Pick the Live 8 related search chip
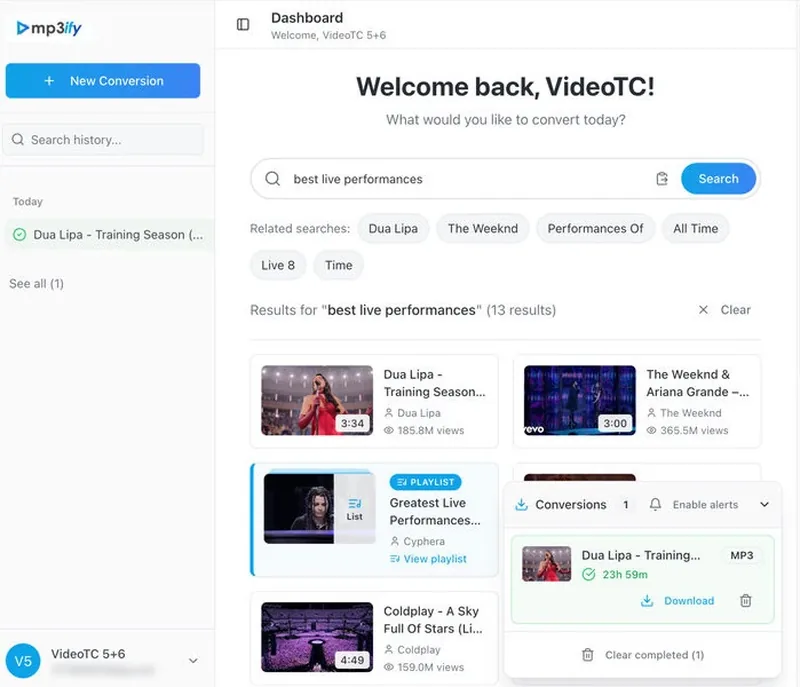This screenshot has height=687, width=800. [278, 265]
